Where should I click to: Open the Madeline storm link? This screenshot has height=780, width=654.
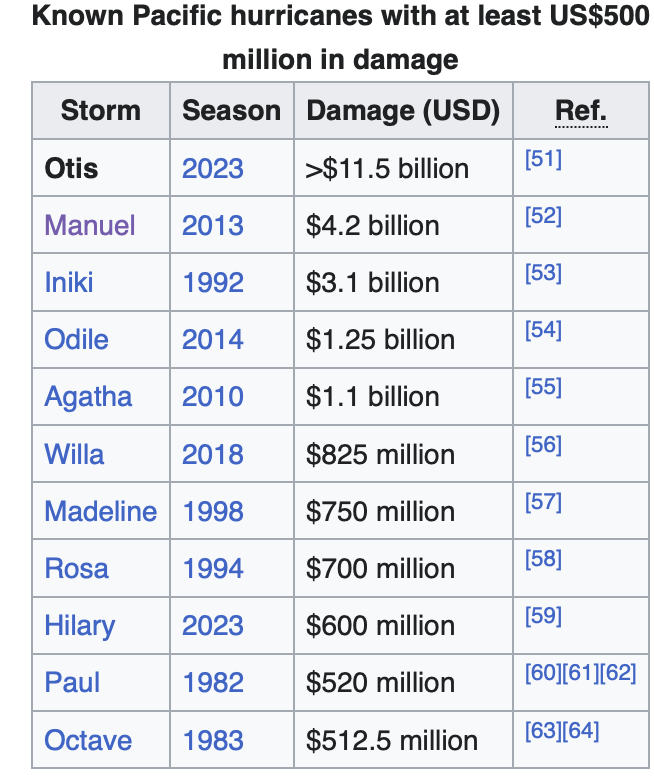[x=100, y=511]
